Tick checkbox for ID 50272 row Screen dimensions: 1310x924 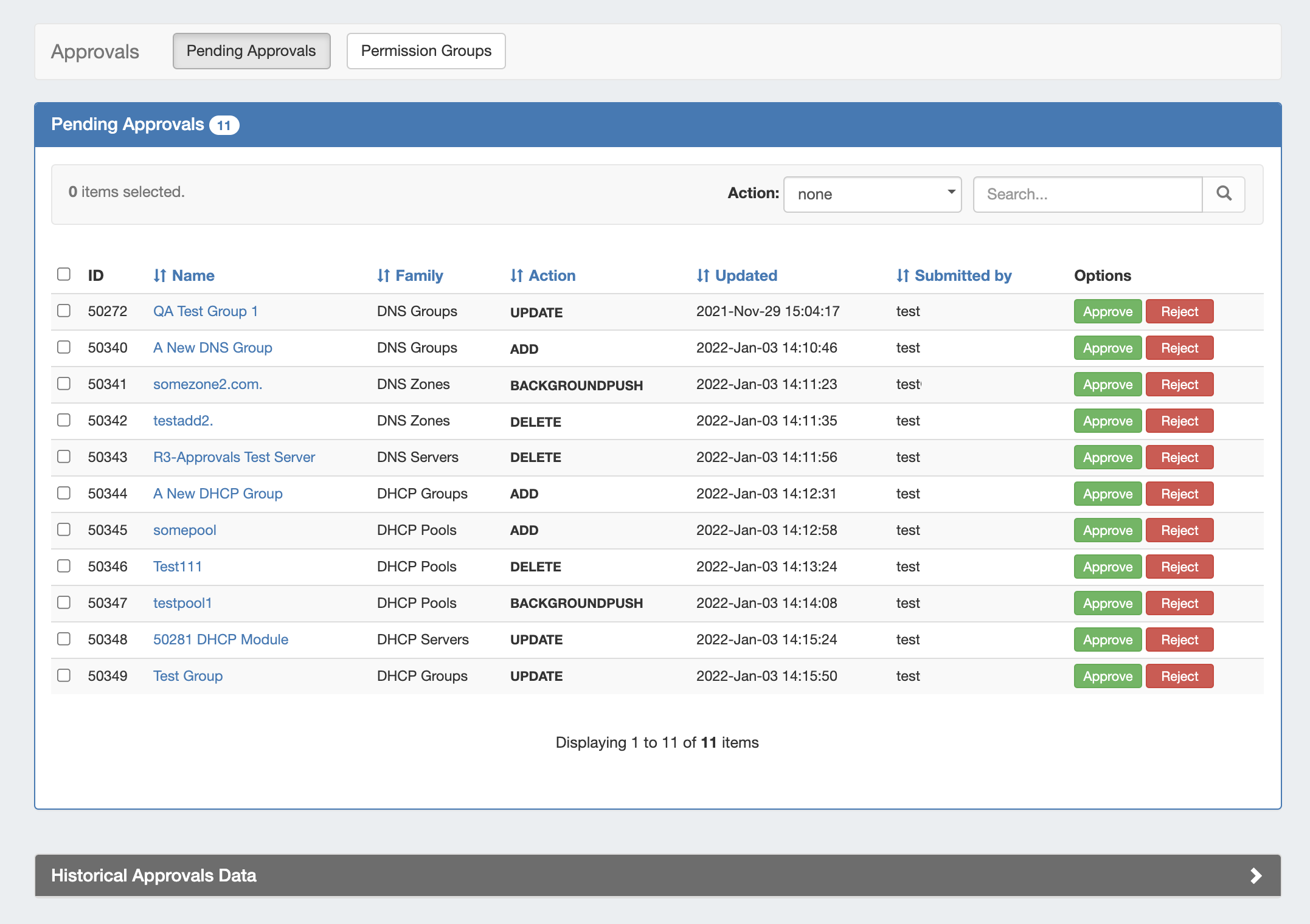click(x=64, y=311)
